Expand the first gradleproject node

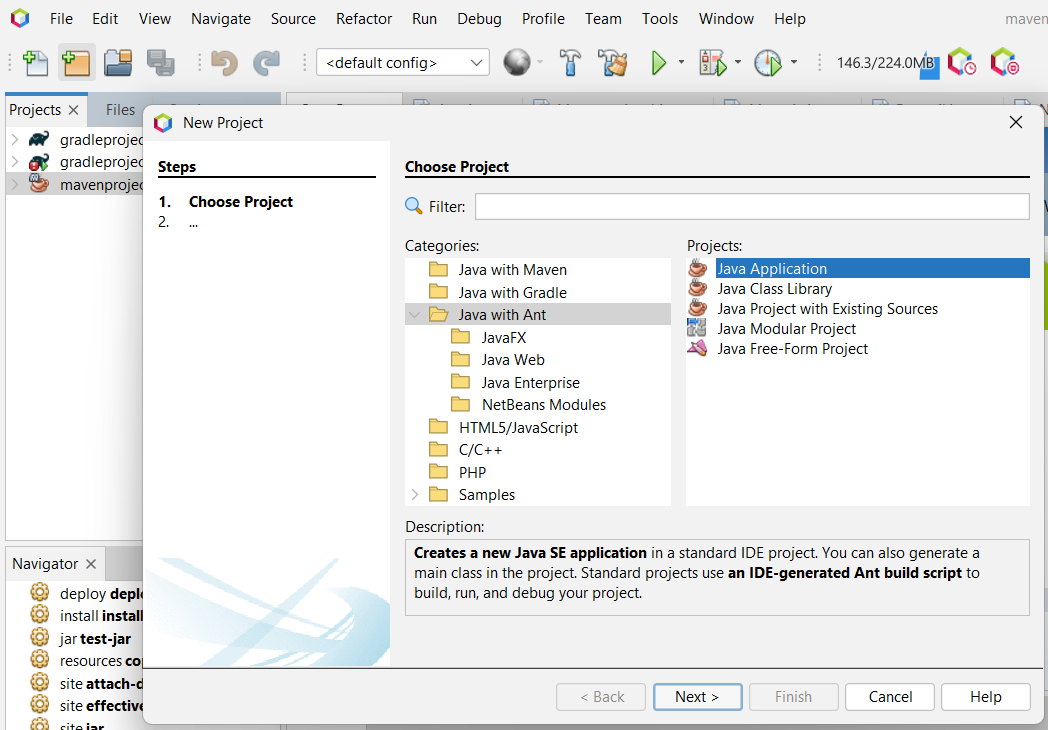click(15, 139)
